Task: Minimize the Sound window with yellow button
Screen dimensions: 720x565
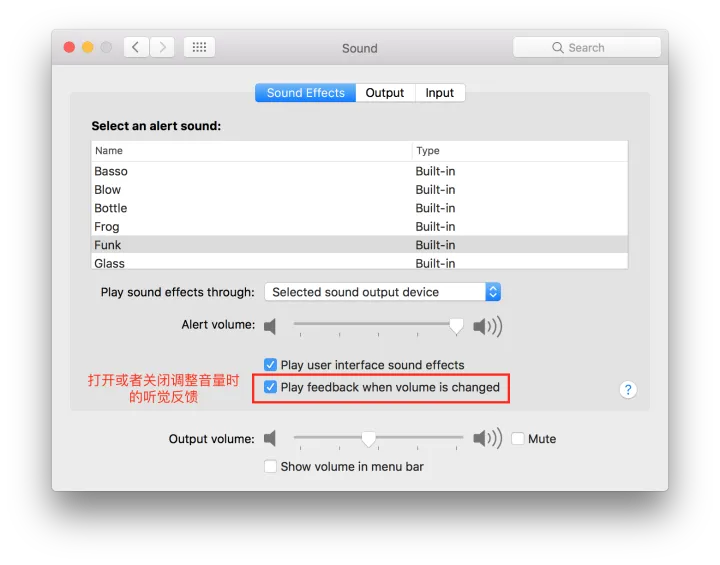Action: pyautogui.click(x=88, y=47)
